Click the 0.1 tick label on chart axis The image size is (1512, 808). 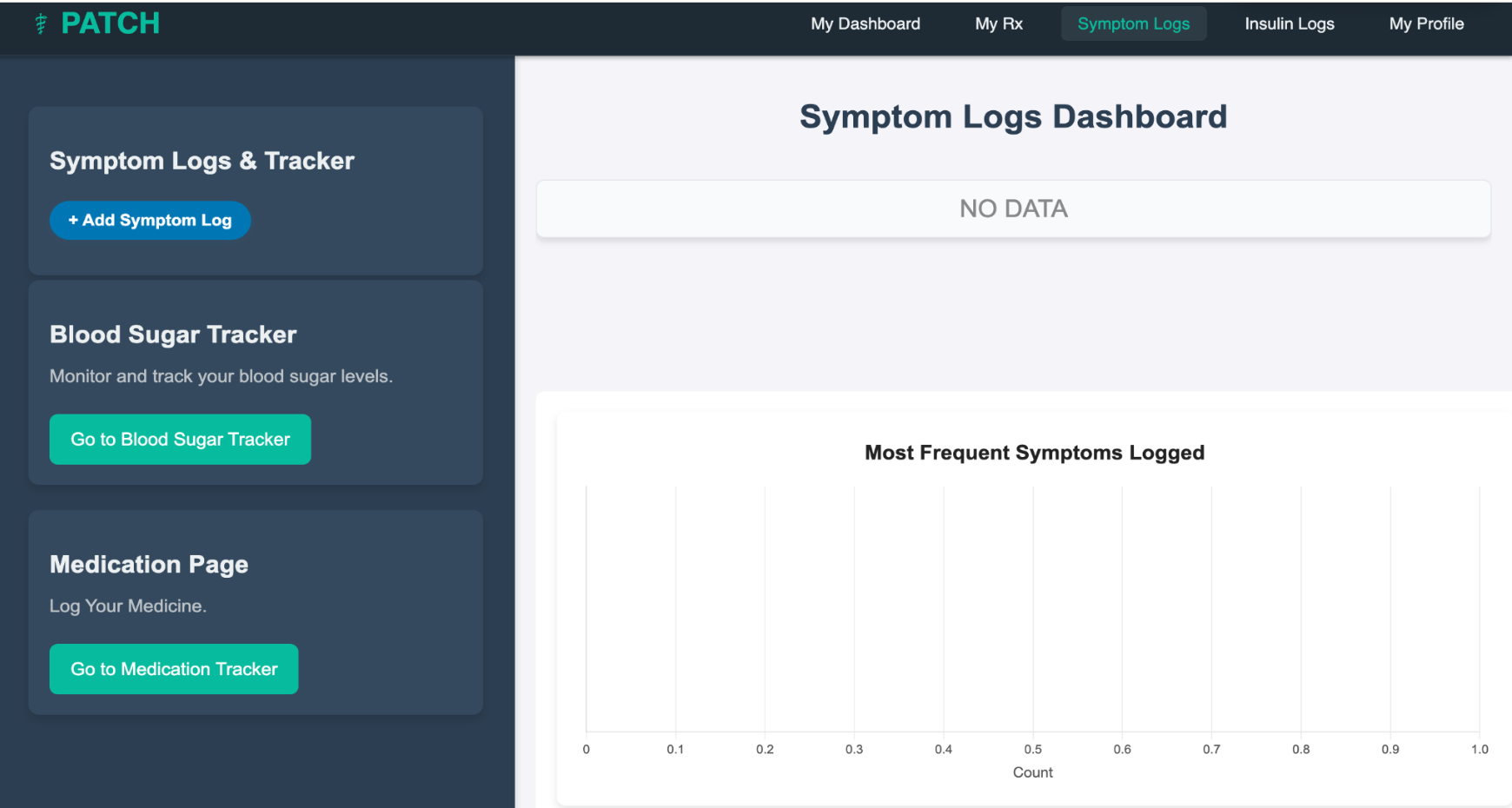coord(675,749)
